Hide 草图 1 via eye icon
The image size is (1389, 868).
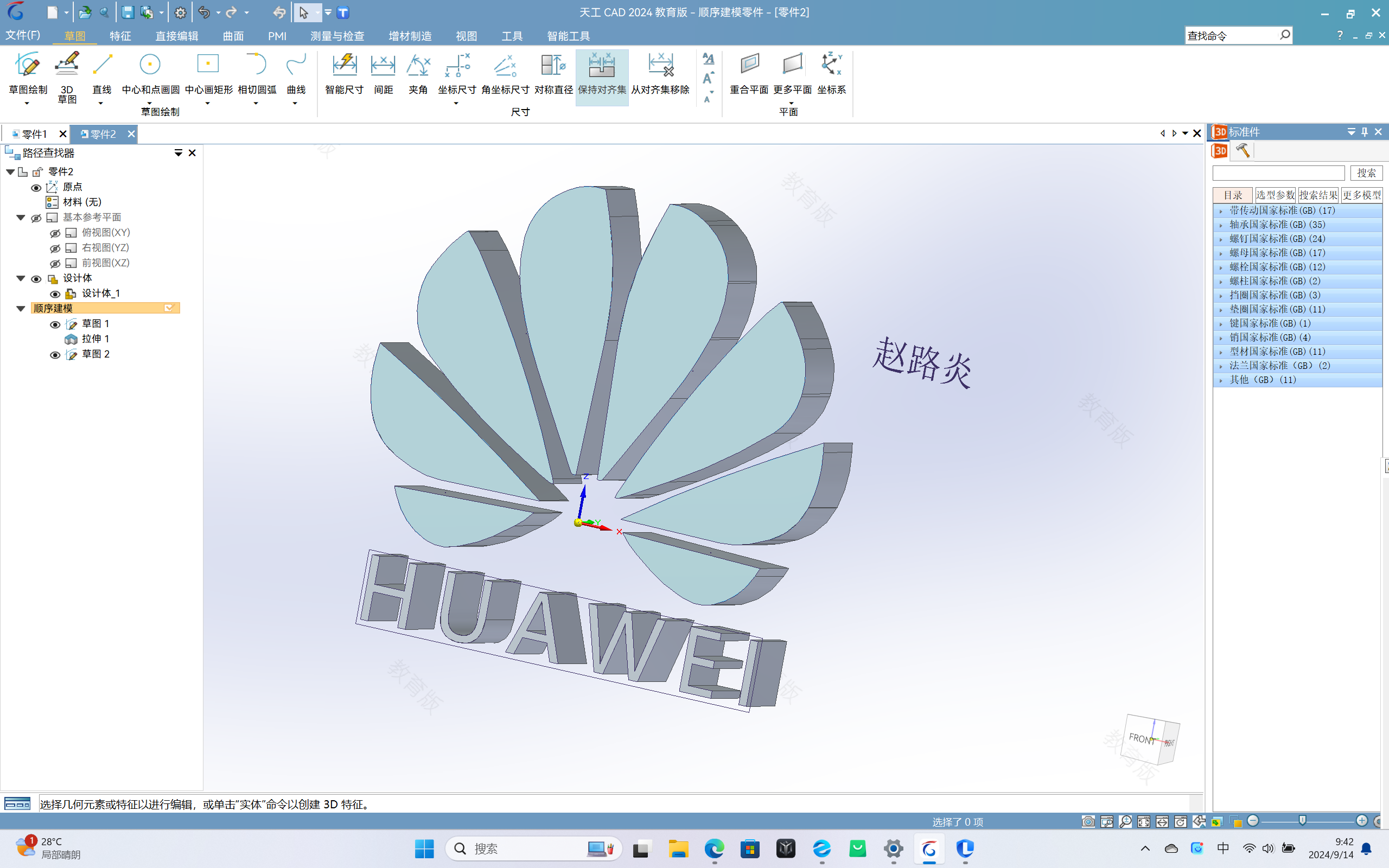(54, 324)
